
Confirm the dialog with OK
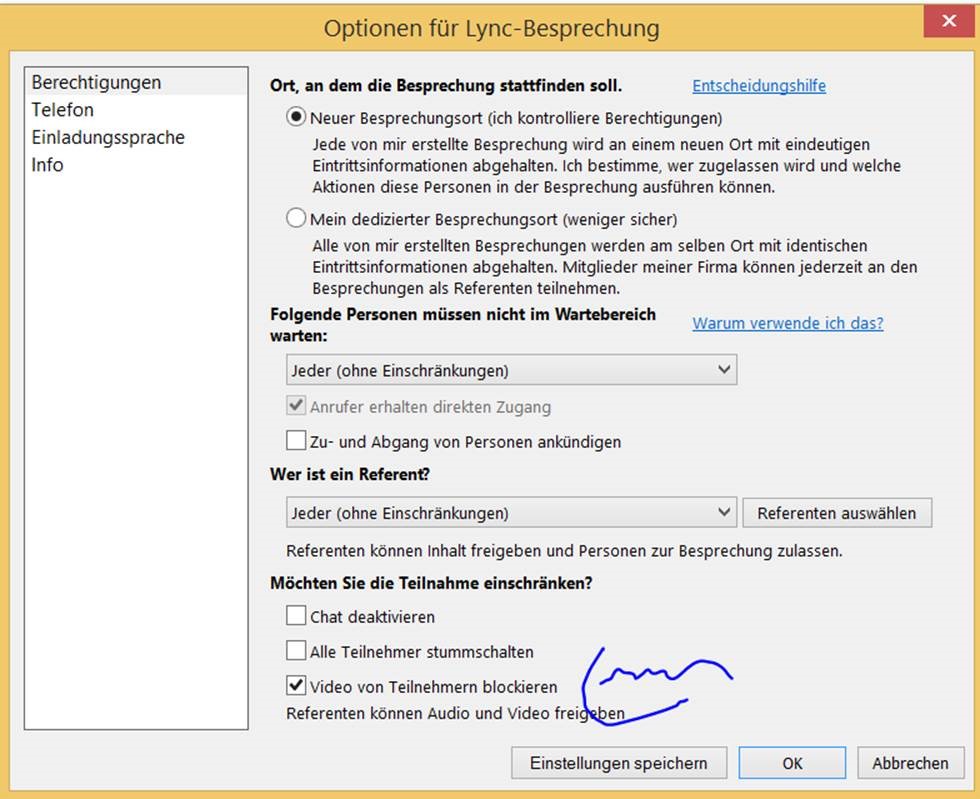(x=792, y=763)
